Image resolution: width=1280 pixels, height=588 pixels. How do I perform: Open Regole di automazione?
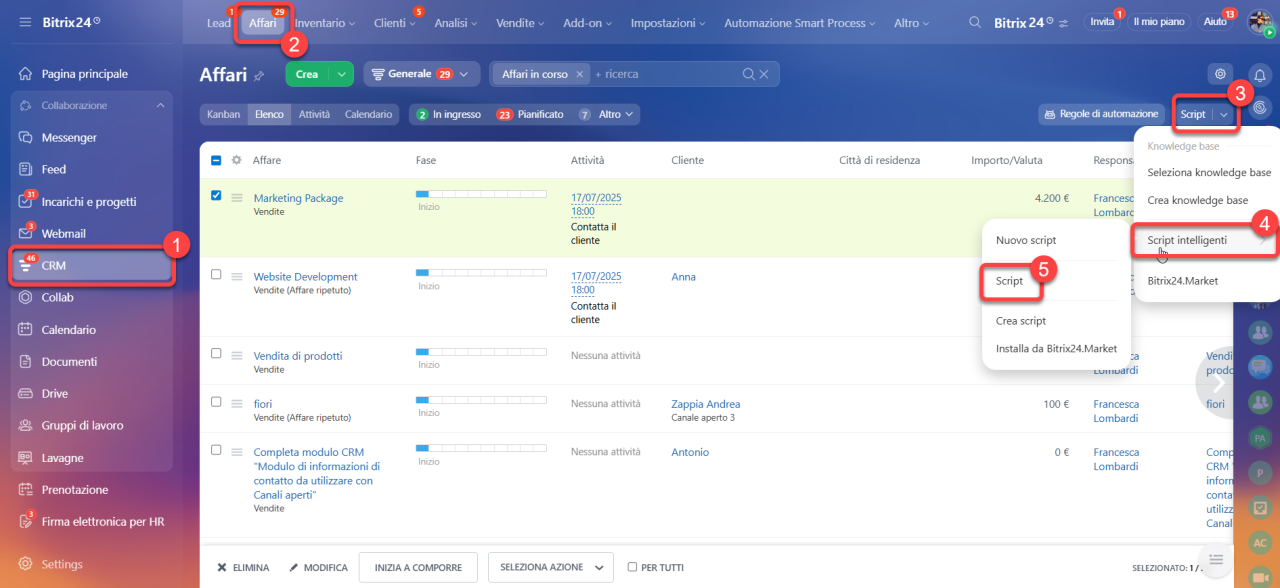1100,114
